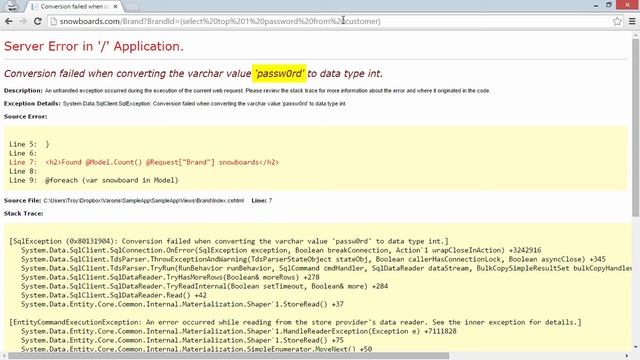Close the 'Conversion failed when' tab
Viewport: 640px width, 360px height.
116,7
